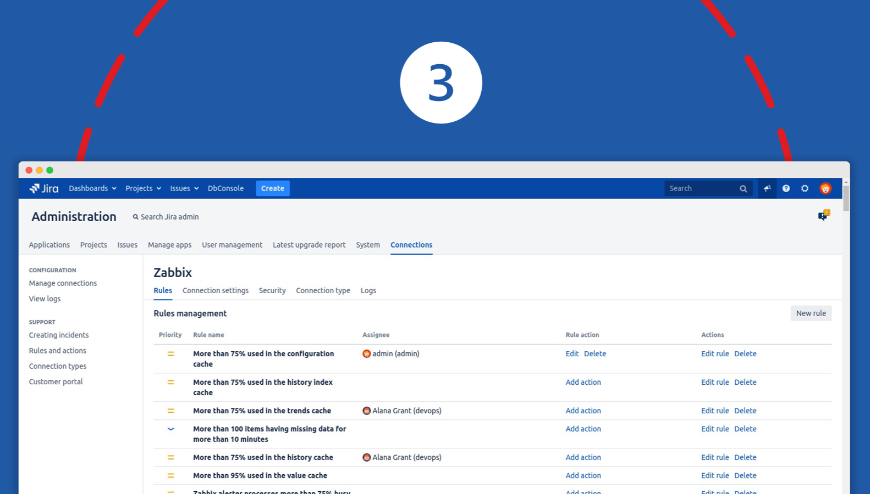Expand the Dashboards dropdown menu
Screen dimensions: 870x494
pos(92,188)
